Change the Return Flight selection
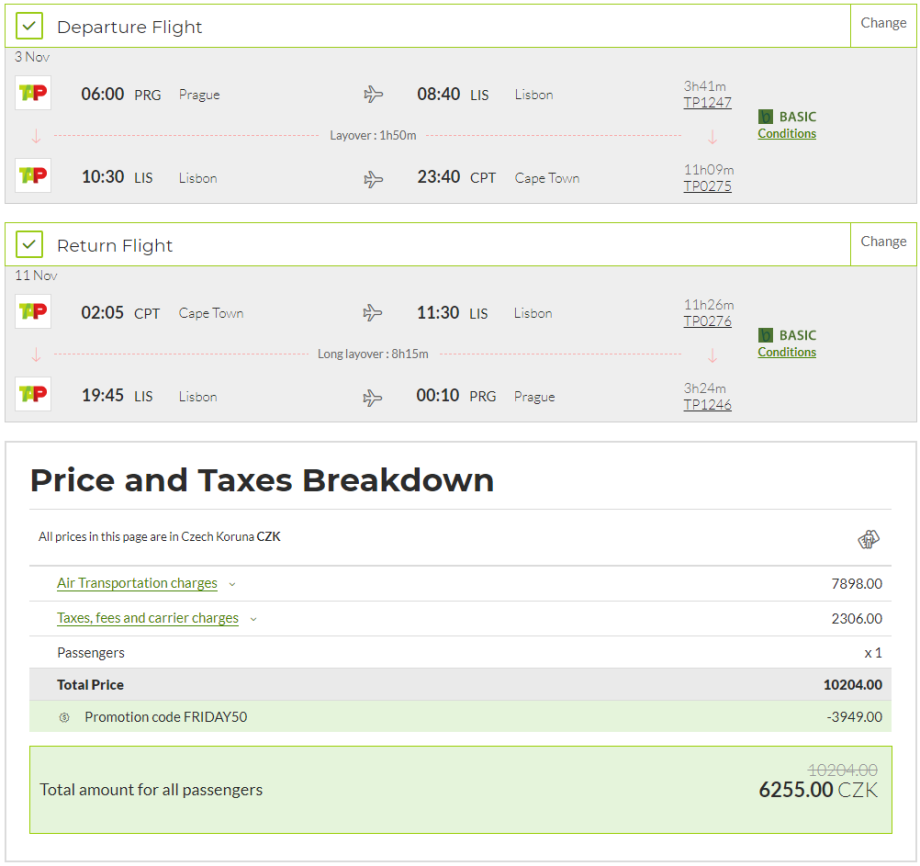 click(x=883, y=241)
